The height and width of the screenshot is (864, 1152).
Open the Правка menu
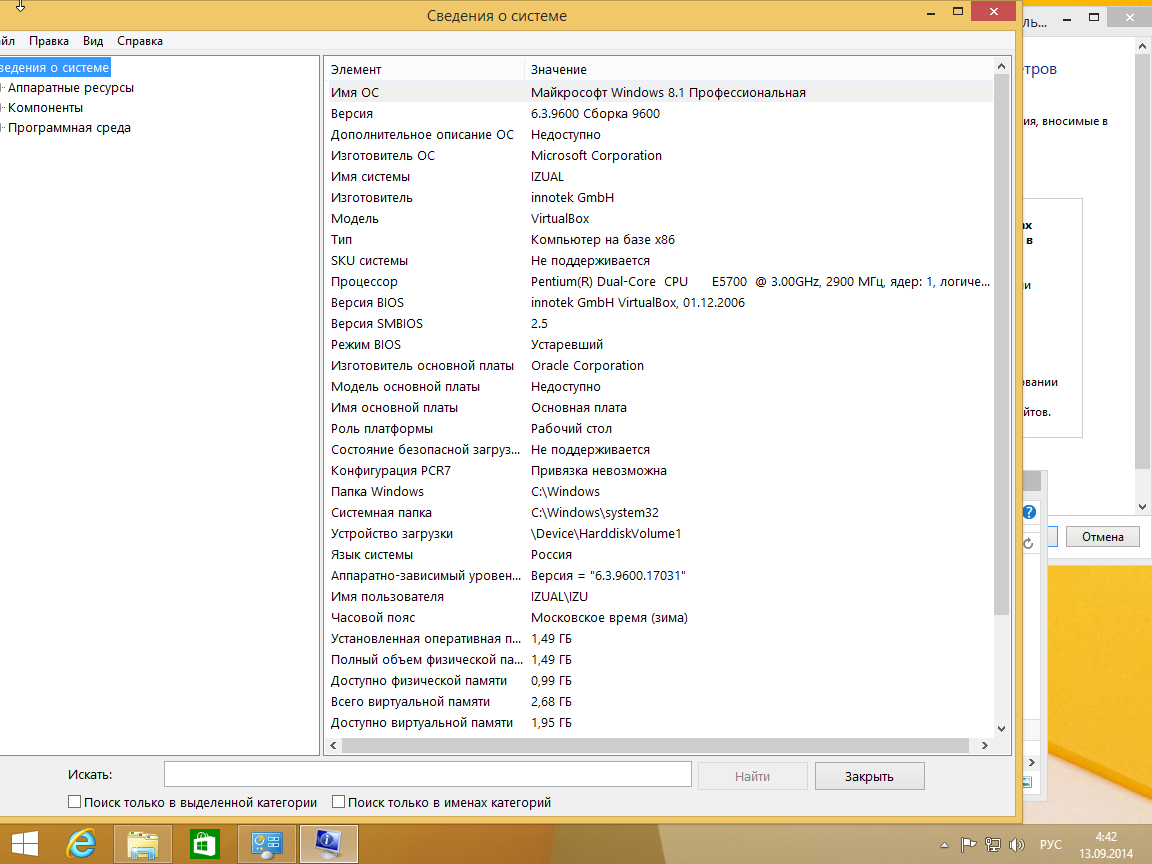pos(48,41)
